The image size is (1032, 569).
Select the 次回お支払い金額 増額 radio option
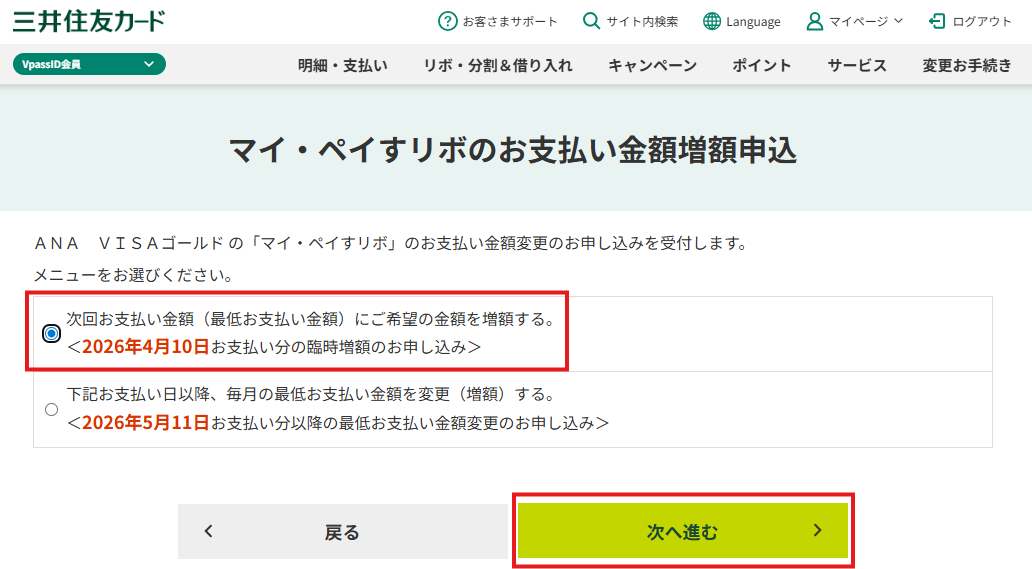coord(51,334)
